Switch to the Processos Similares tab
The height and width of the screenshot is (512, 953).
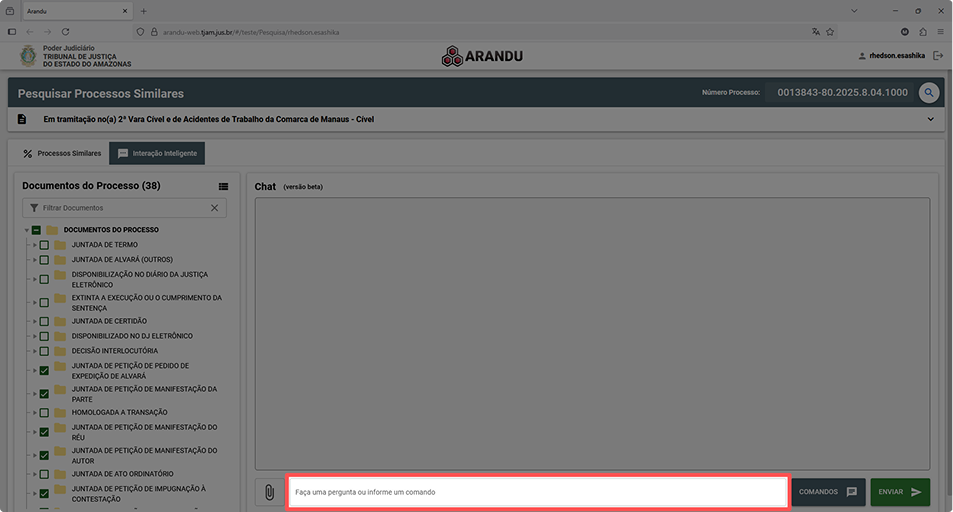(62, 154)
